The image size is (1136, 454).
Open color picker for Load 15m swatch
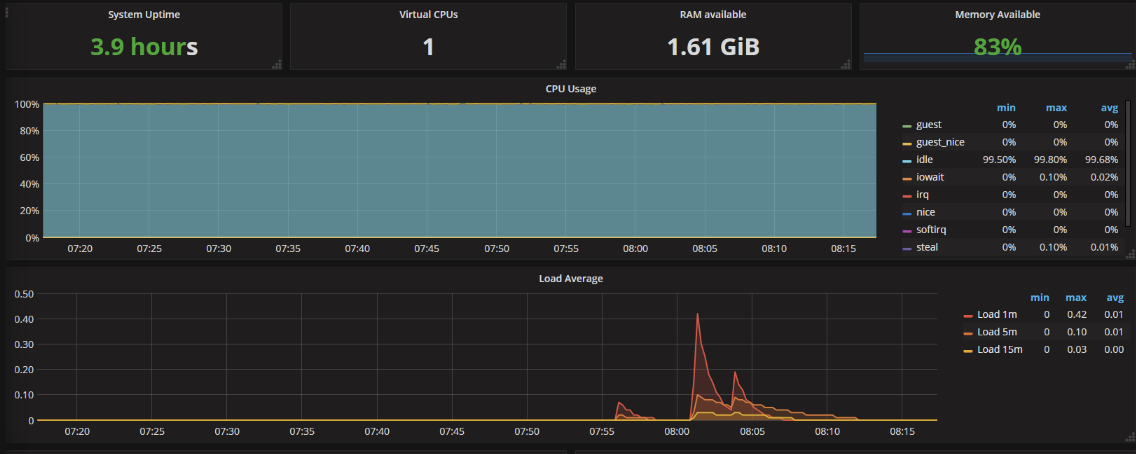968,351
